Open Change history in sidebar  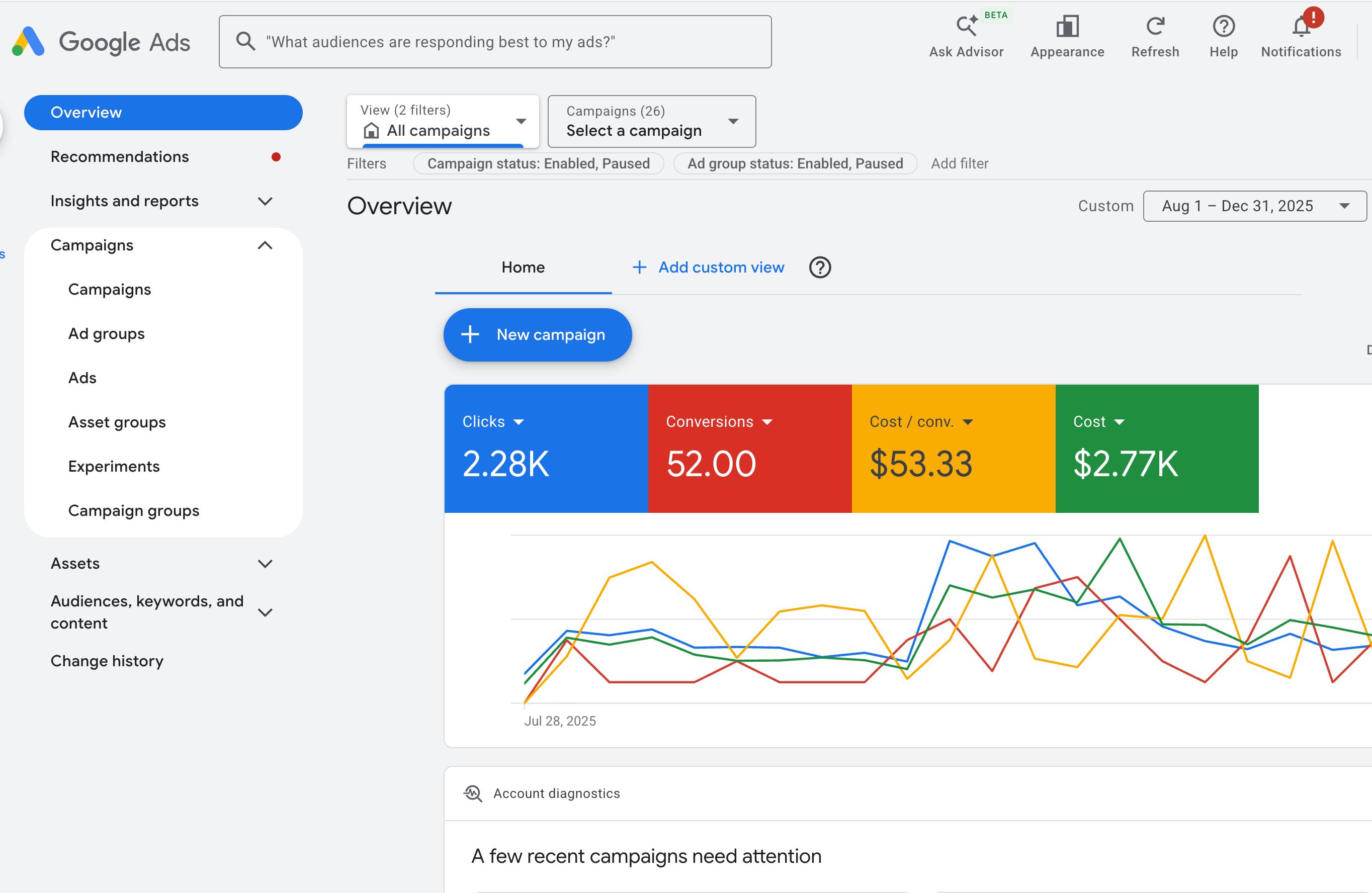pos(107,661)
